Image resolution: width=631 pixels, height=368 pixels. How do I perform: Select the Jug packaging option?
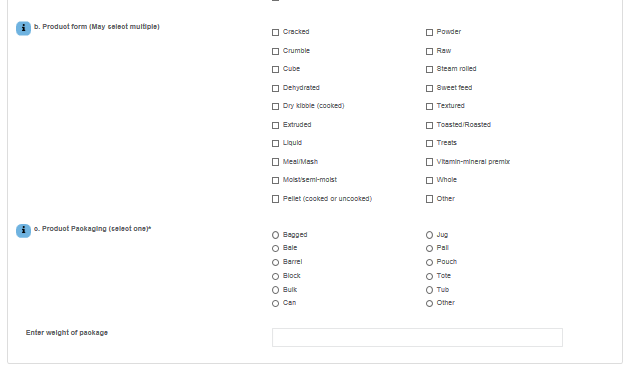[x=429, y=235]
